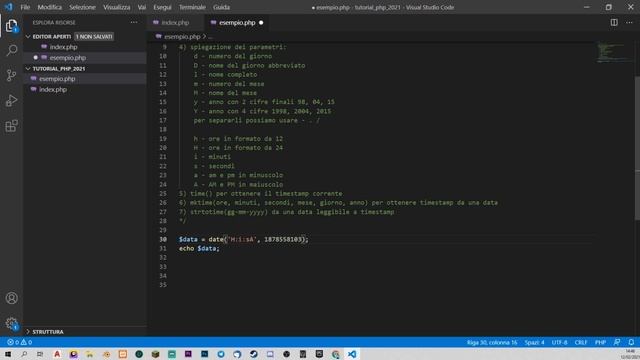Click the errors and warnings status indicator
Screen dimensions: 640x360
(20, 342)
